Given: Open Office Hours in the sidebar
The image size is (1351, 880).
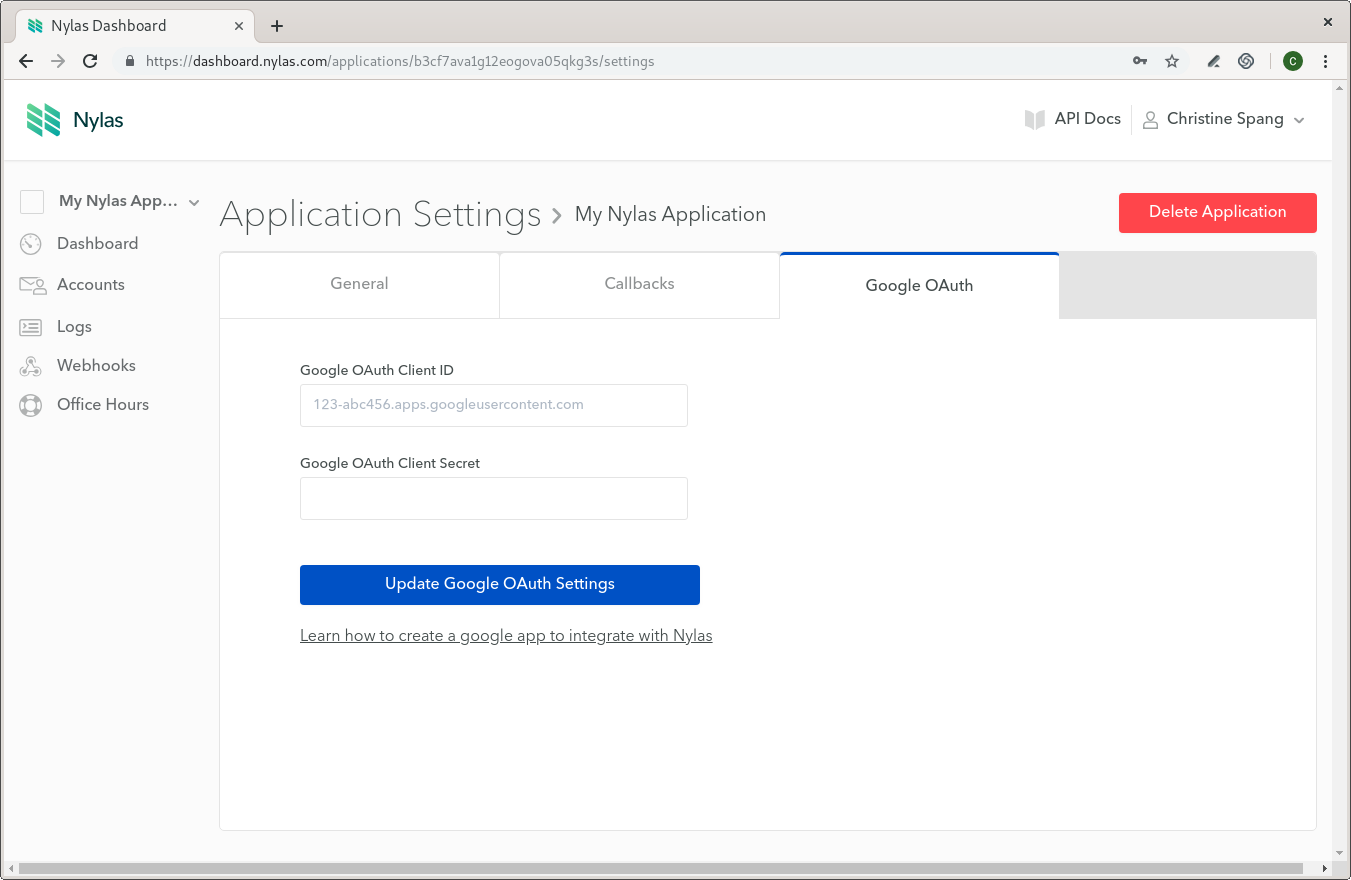Looking at the screenshot, I should click(103, 405).
